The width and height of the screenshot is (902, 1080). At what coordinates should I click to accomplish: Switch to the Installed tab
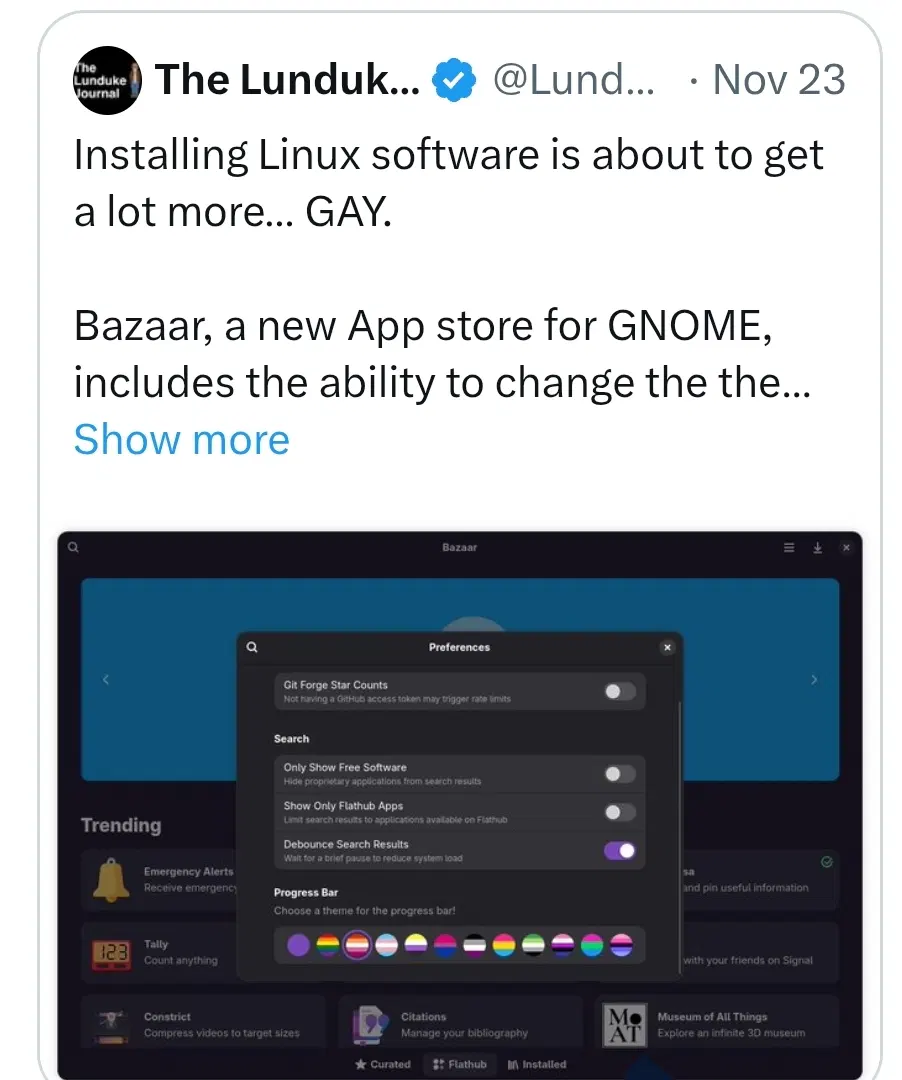(x=536, y=1064)
